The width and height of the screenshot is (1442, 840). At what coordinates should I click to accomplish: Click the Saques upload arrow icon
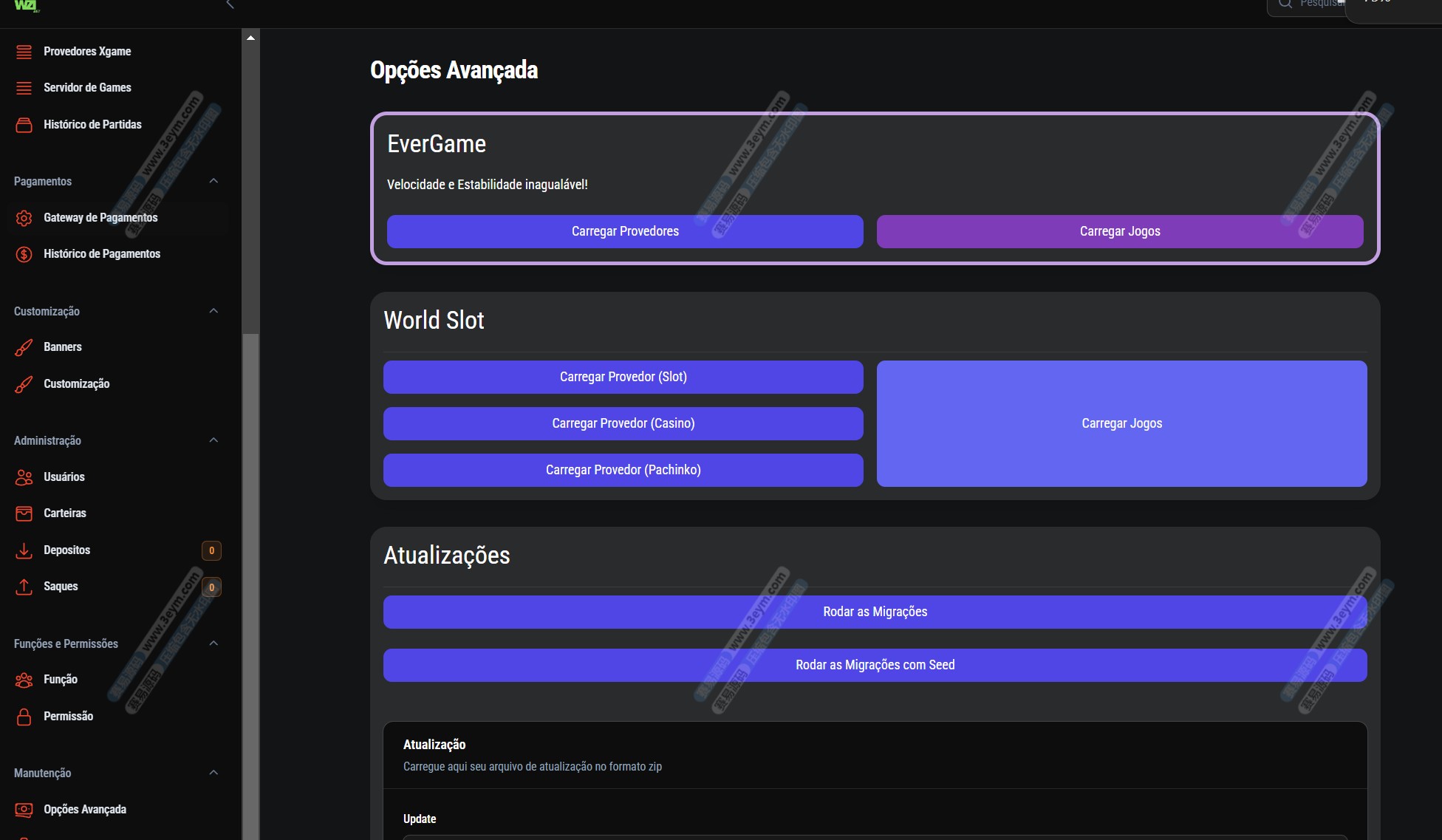tap(24, 587)
